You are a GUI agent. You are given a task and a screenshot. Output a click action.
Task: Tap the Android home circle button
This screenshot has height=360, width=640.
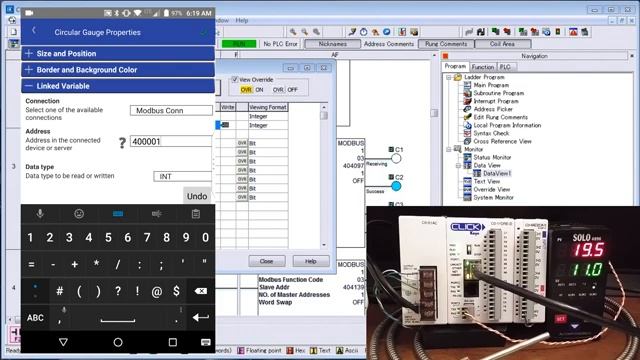tap(118, 342)
